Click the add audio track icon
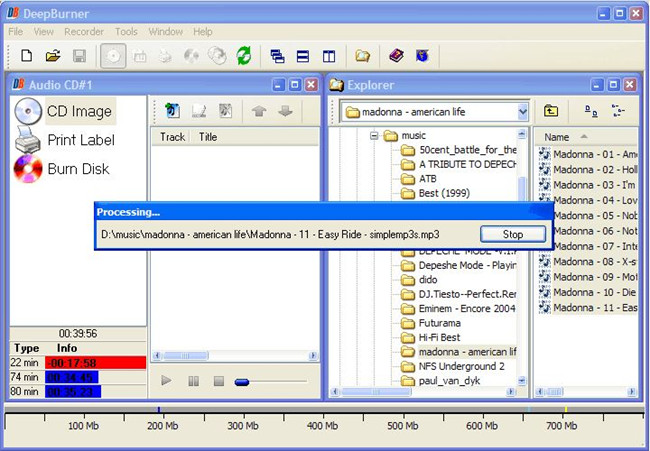 click(x=172, y=111)
